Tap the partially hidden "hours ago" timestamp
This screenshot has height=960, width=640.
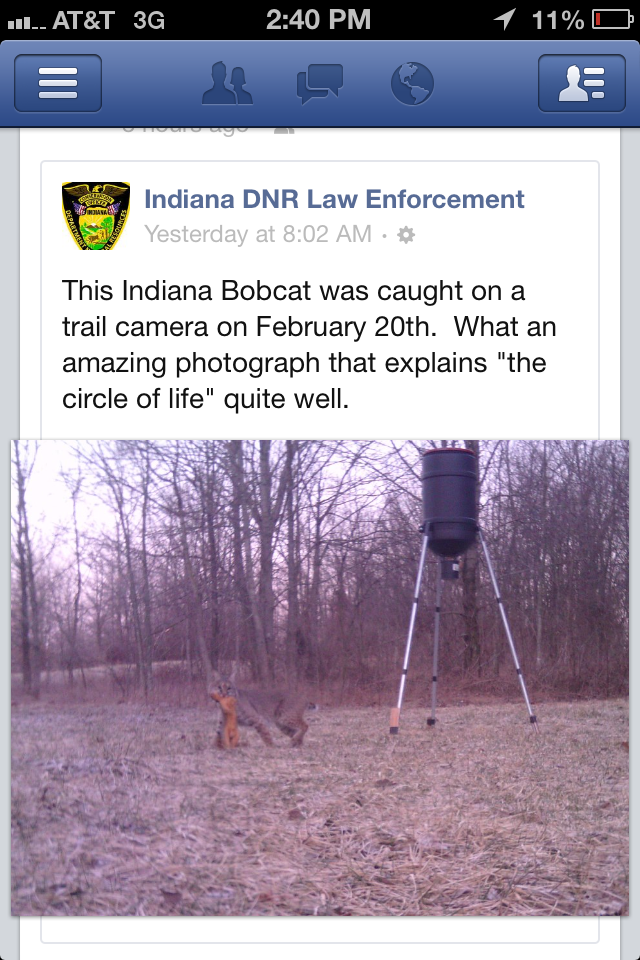tap(186, 130)
